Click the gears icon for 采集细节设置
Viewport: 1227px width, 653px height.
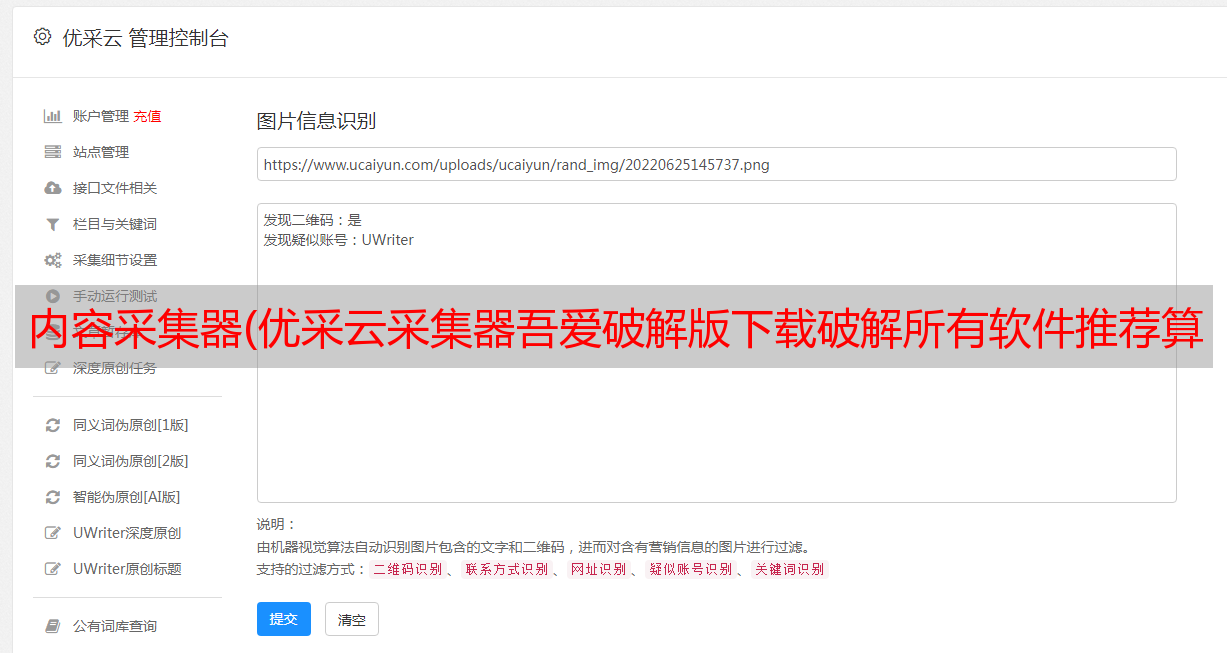point(53,260)
